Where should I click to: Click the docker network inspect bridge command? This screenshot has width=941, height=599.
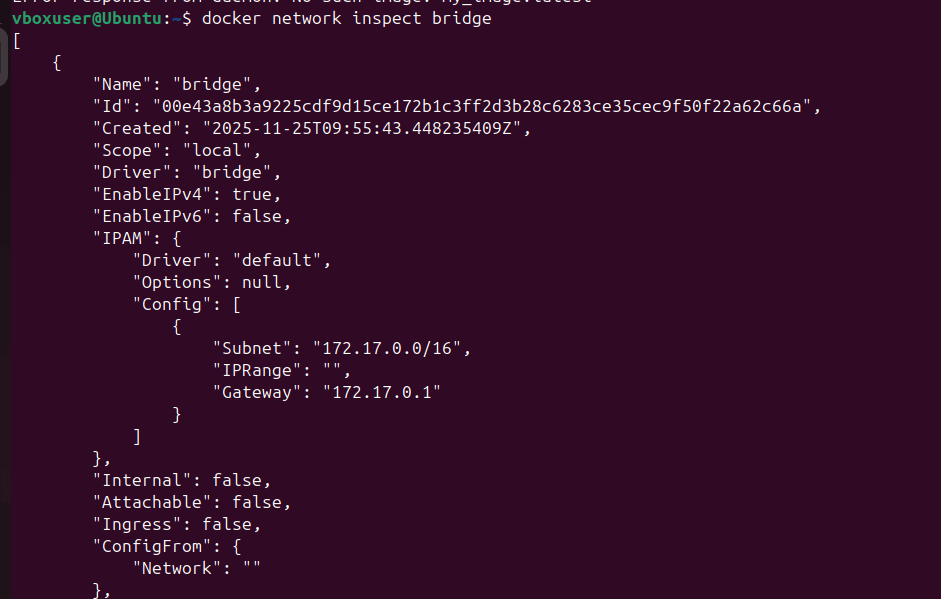(x=346, y=19)
